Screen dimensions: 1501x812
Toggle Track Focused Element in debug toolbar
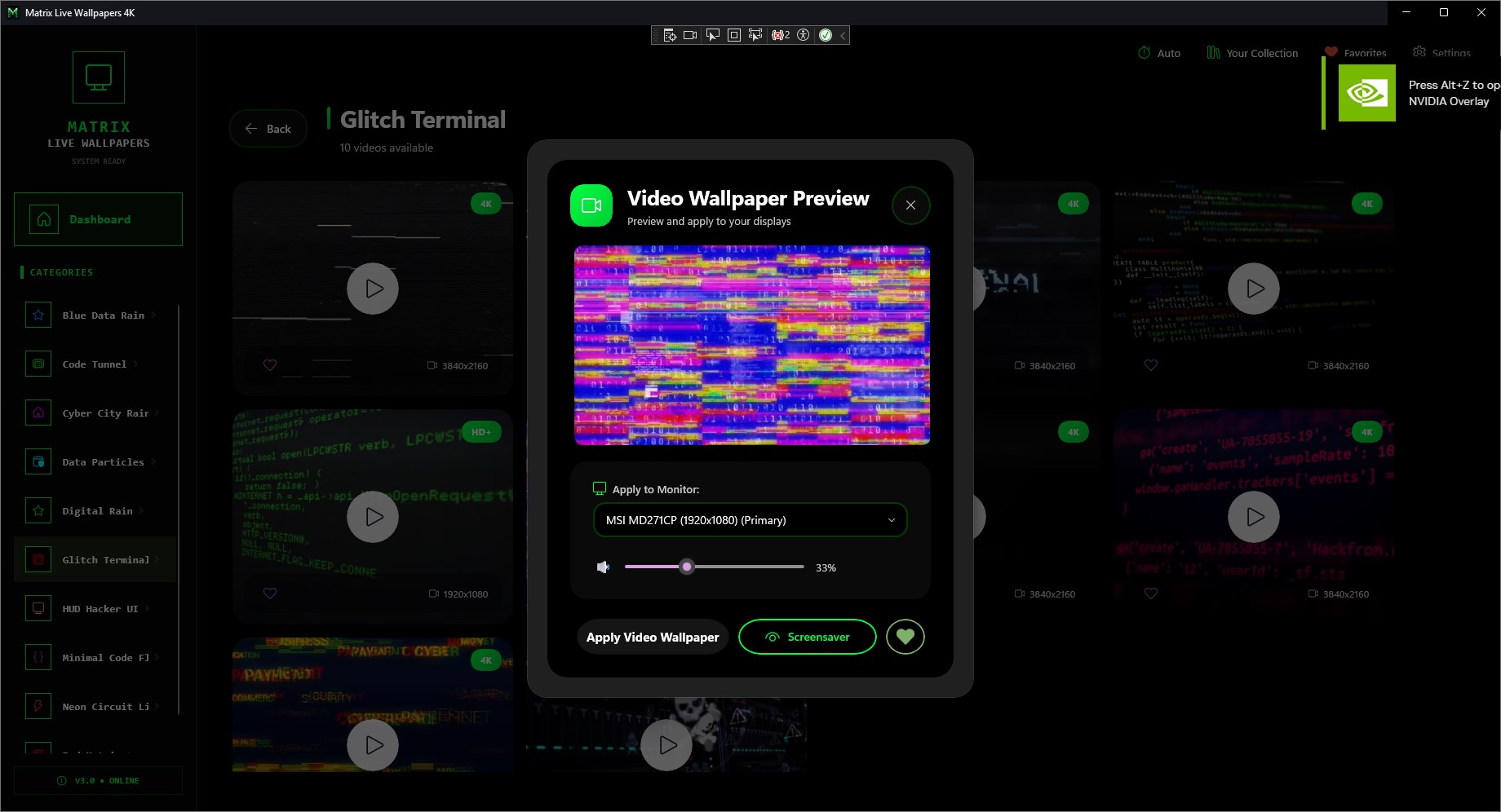pyautogui.click(x=755, y=35)
